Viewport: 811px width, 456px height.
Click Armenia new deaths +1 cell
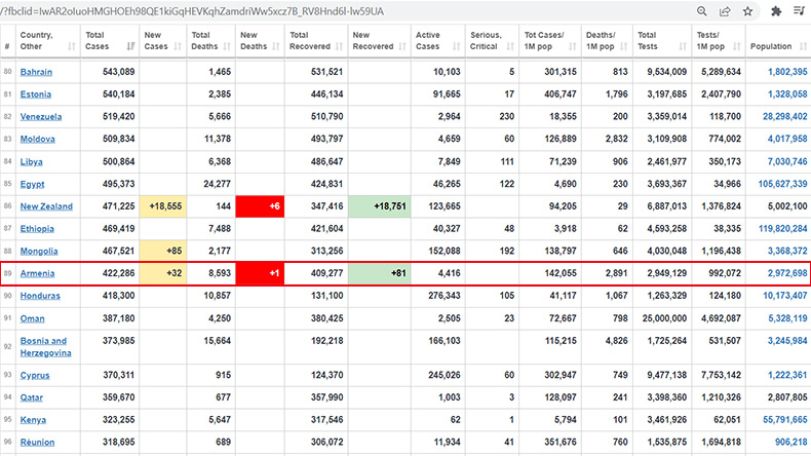click(260, 273)
